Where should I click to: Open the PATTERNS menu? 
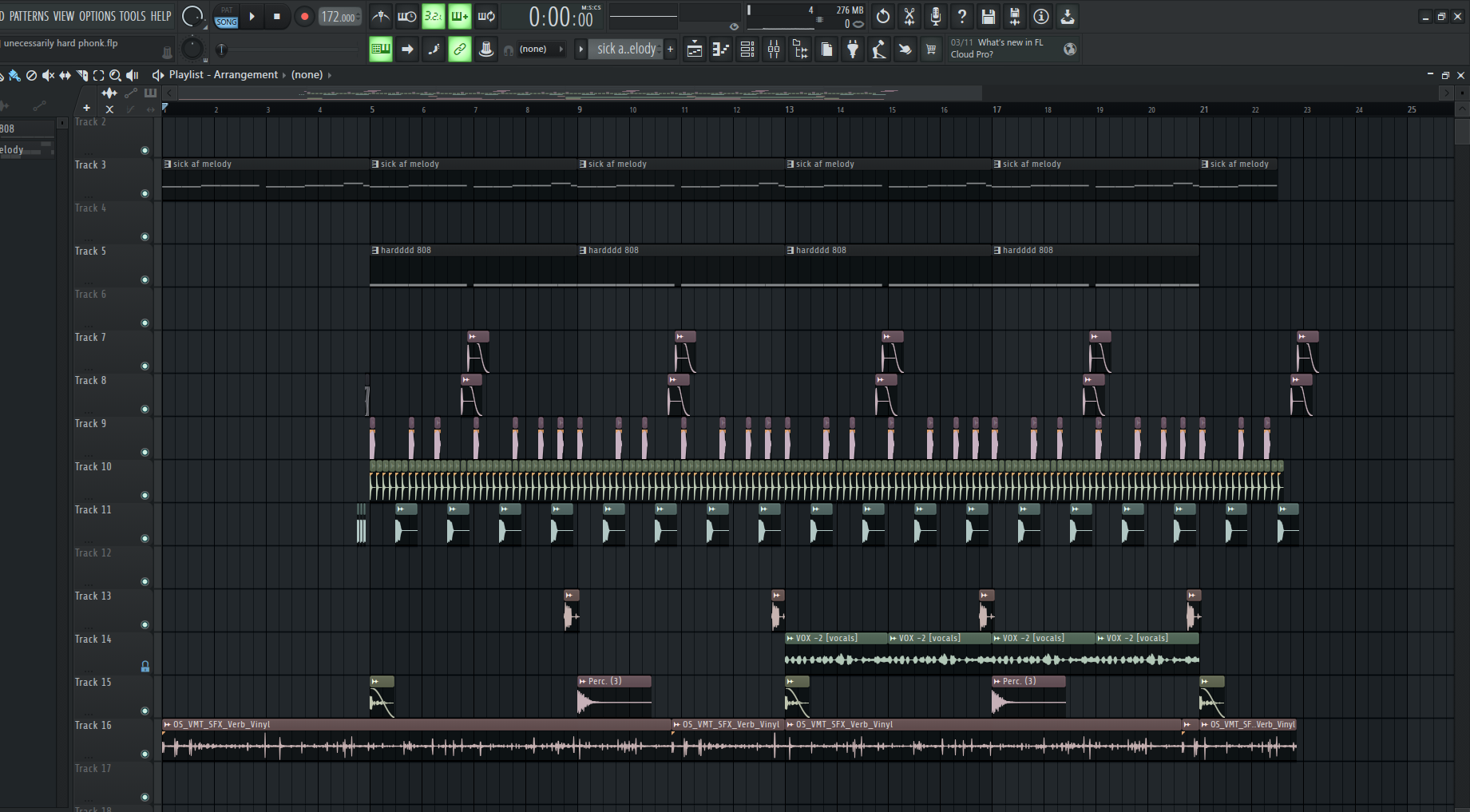(29, 16)
